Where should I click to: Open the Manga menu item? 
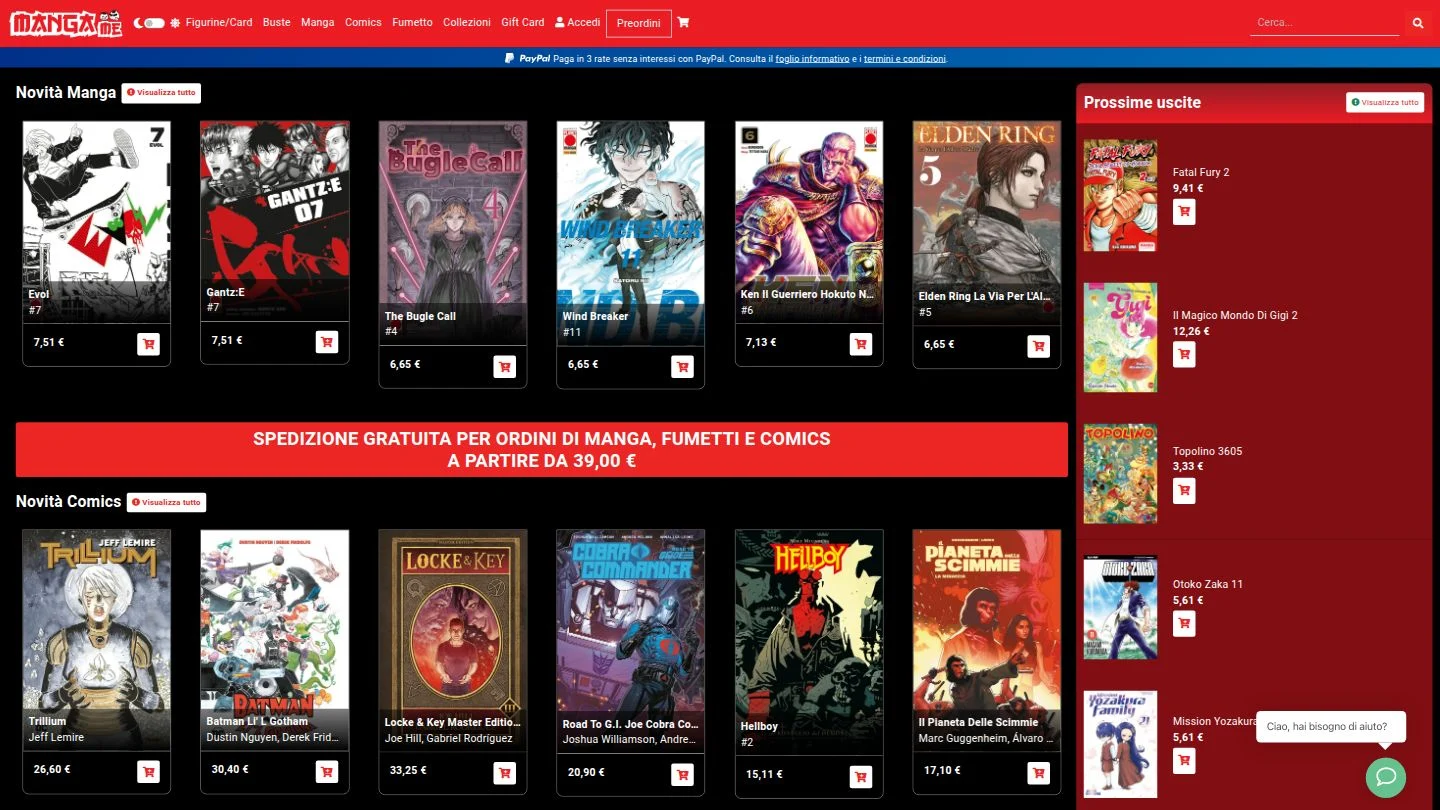317,22
